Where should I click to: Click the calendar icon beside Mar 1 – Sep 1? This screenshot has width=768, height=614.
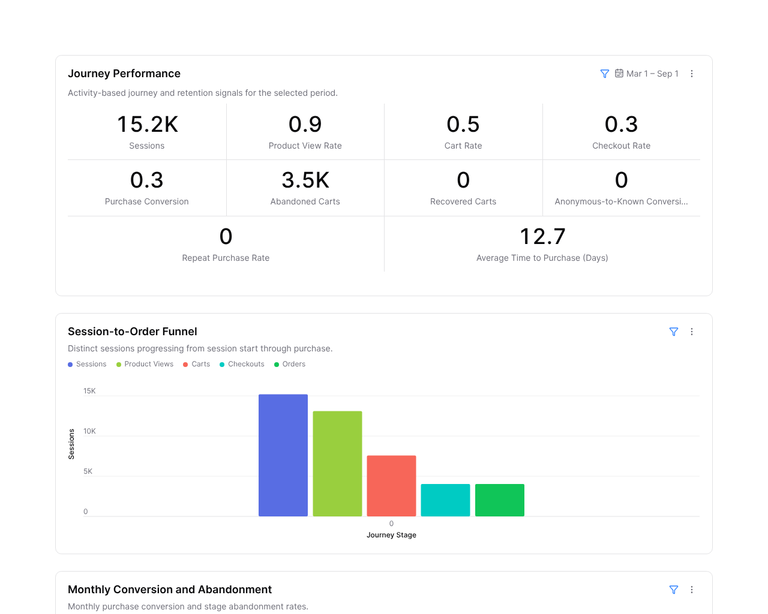(x=619, y=73)
